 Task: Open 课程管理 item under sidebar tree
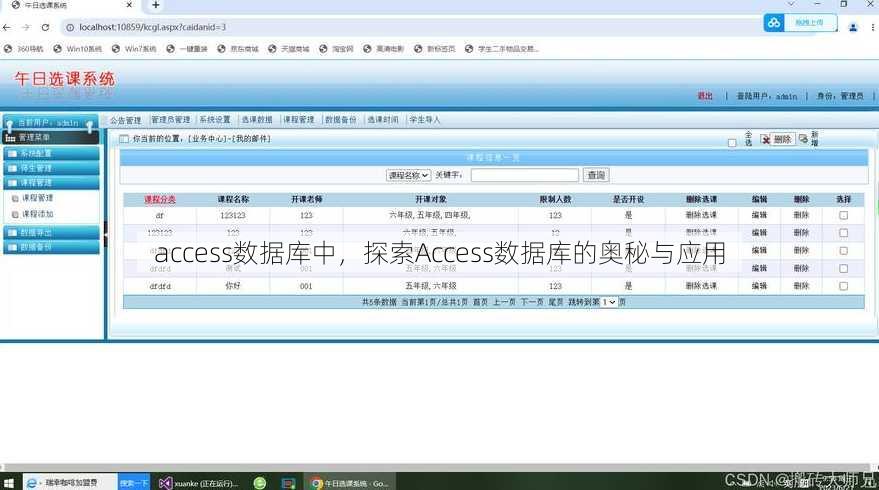pyautogui.click(x=37, y=198)
